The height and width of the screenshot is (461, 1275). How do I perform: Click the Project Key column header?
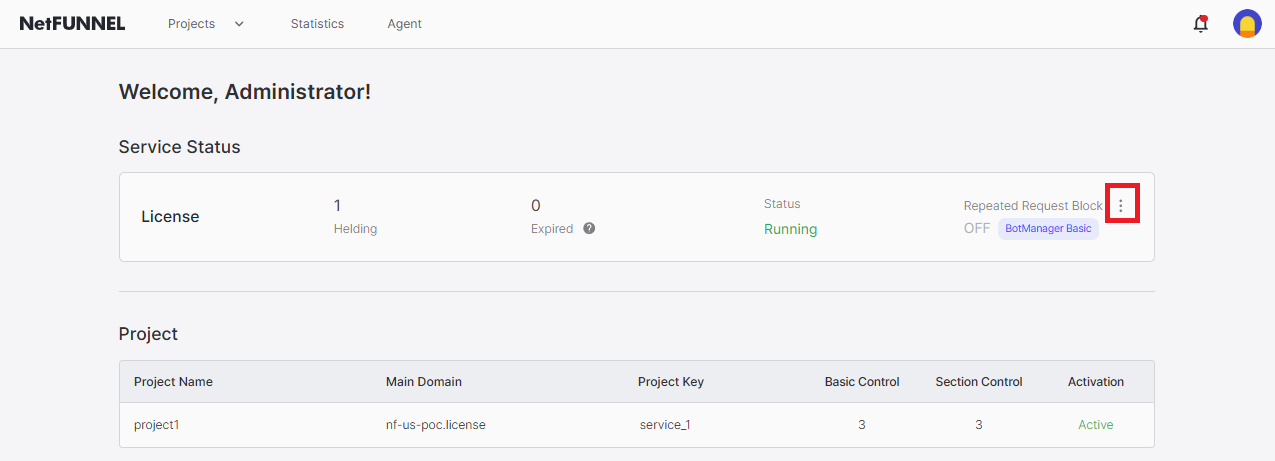(671, 382)
